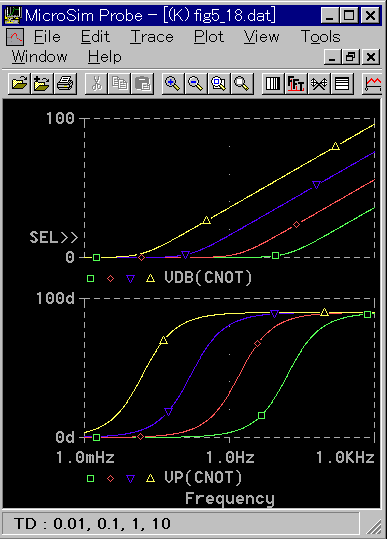Click the Zoom In magnifier icon

click(x=173, y=84)
